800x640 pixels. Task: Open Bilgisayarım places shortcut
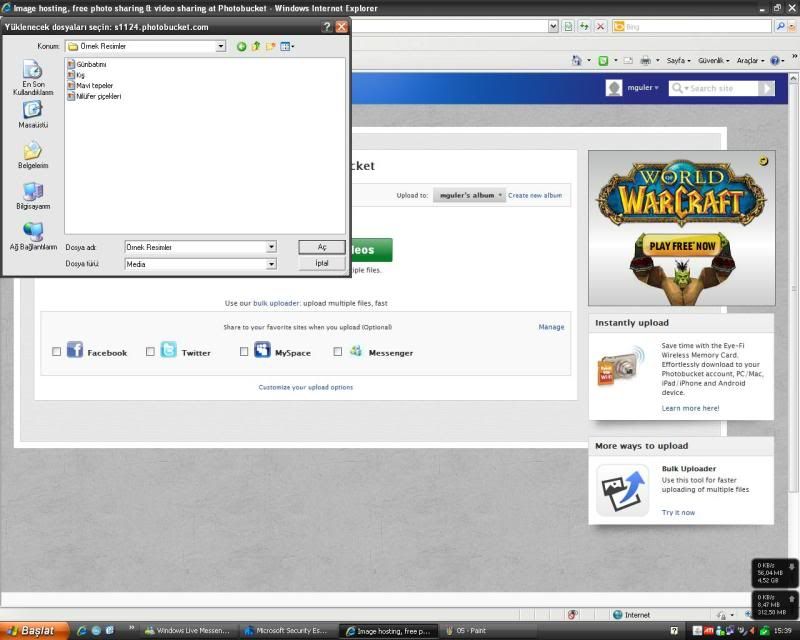[33, 196]
